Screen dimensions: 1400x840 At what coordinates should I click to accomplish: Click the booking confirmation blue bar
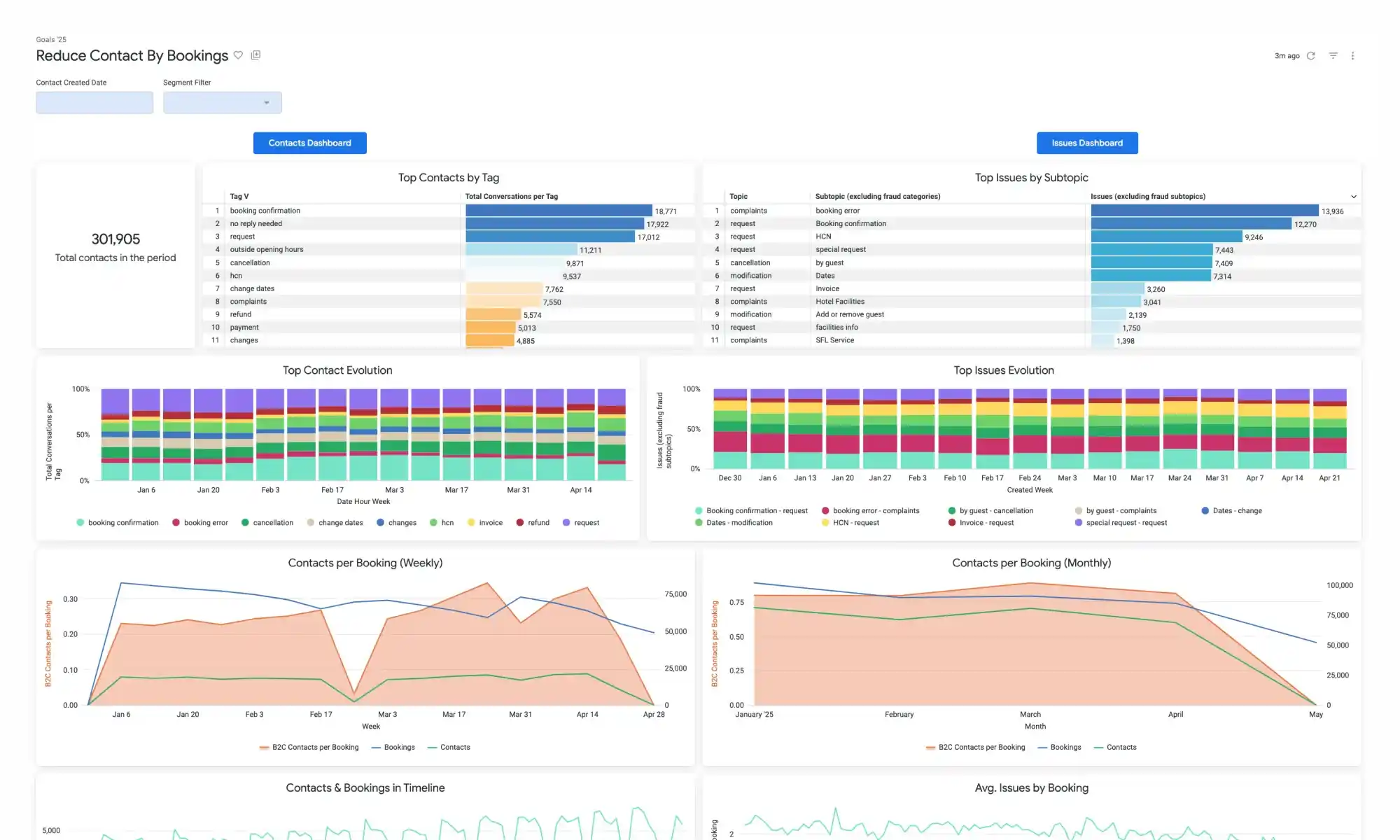pos(558,211)
